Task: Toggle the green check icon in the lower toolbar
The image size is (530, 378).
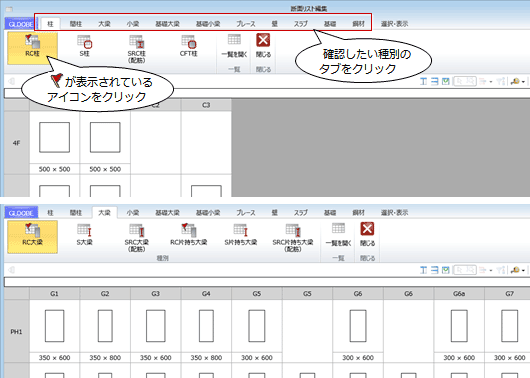Action: point(445,270)
